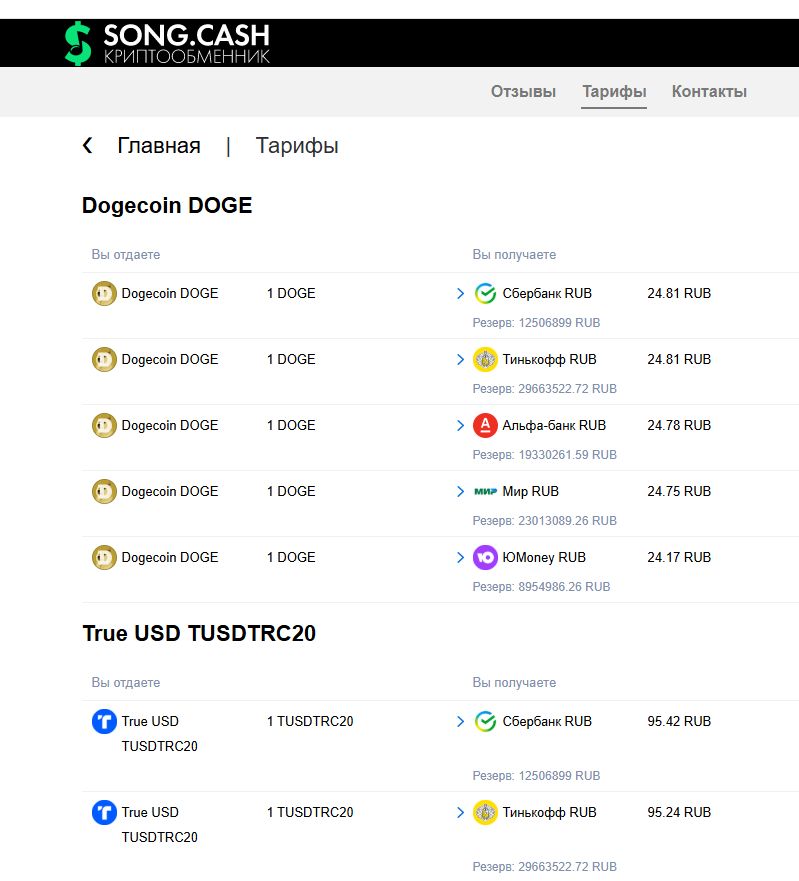This screenshot has height=881, width=799.
Task: Click Сбербанк logo in the 24.81 RUB row
Action: click(485, 293)
